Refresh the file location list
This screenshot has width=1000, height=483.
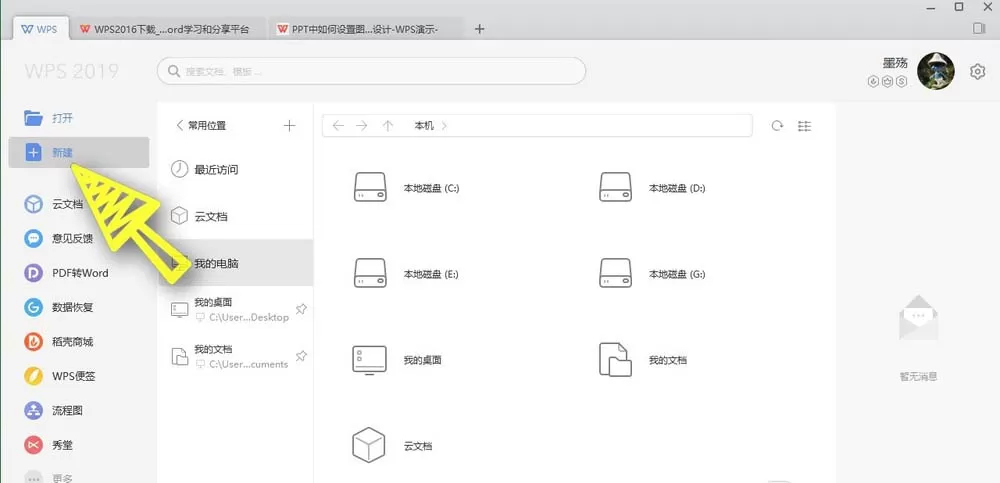(777, 126)
